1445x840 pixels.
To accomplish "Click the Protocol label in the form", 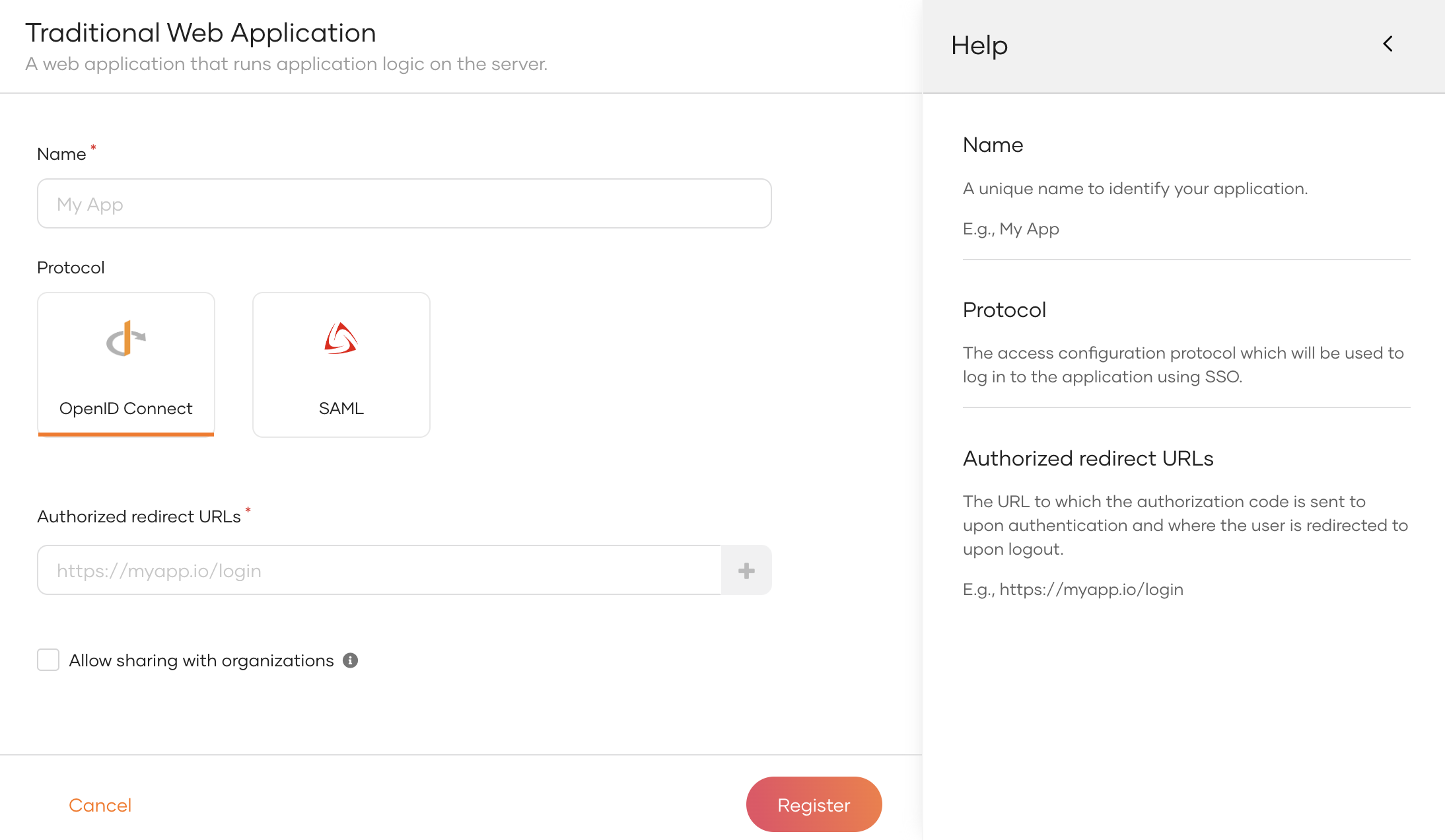I will (x=71, y=267).
